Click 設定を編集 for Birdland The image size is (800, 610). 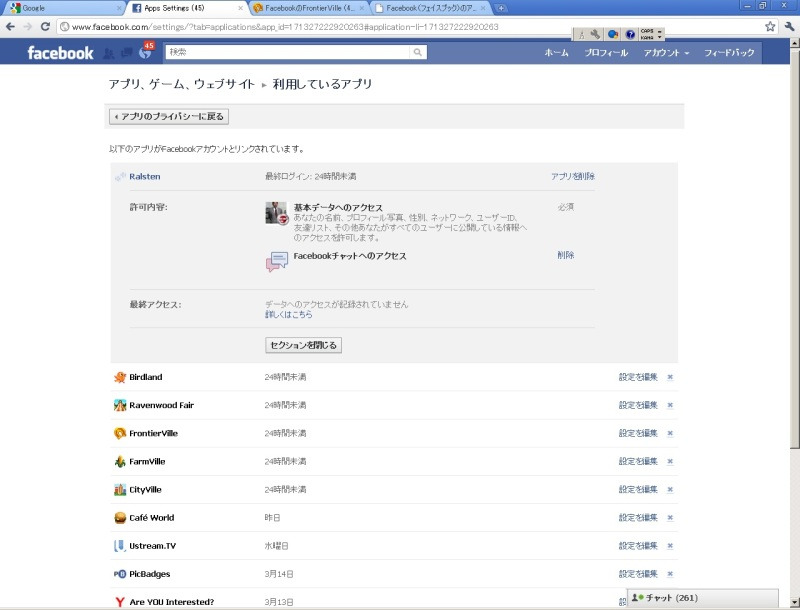pyautogui.click(x=638, y=377)
